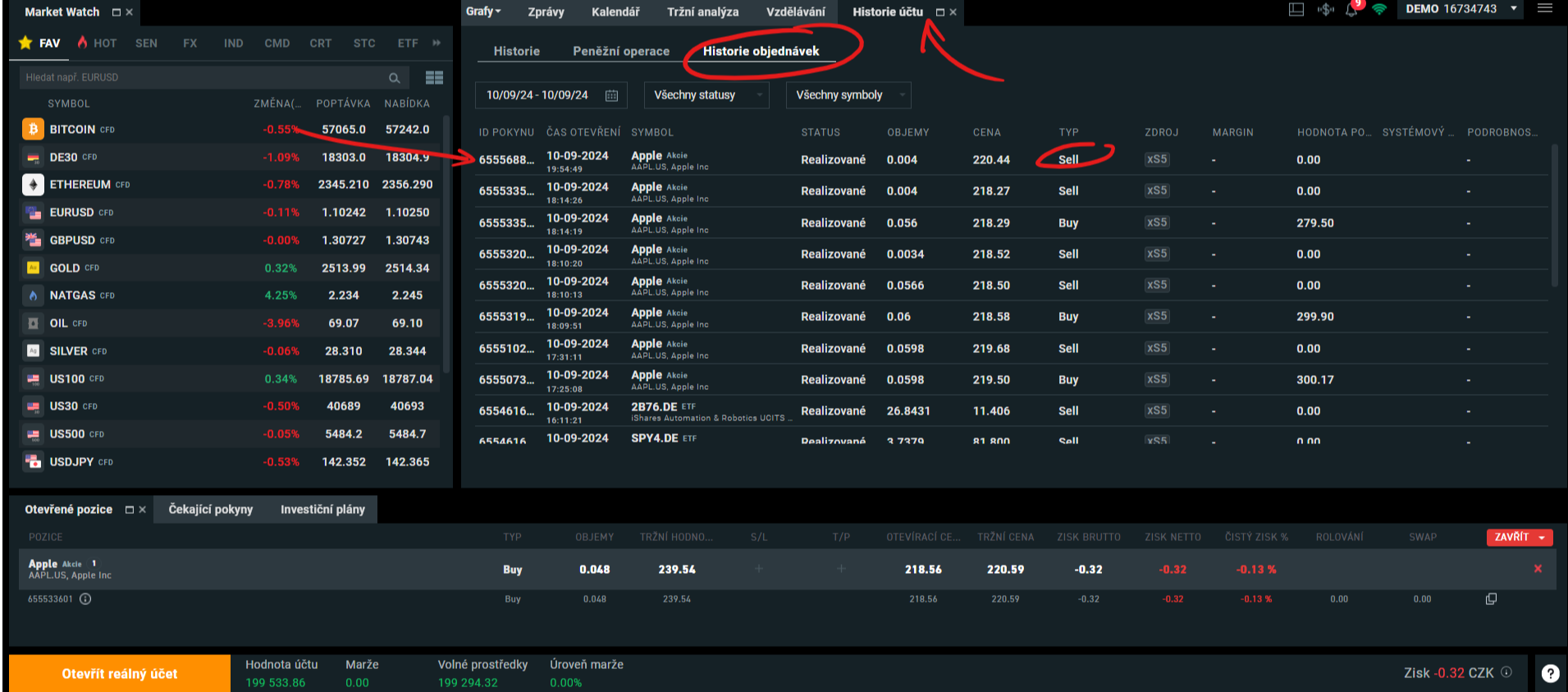This screenshot has width=1568, height=692.
Task: Open the notifications bell icon
Action: 1351,10
